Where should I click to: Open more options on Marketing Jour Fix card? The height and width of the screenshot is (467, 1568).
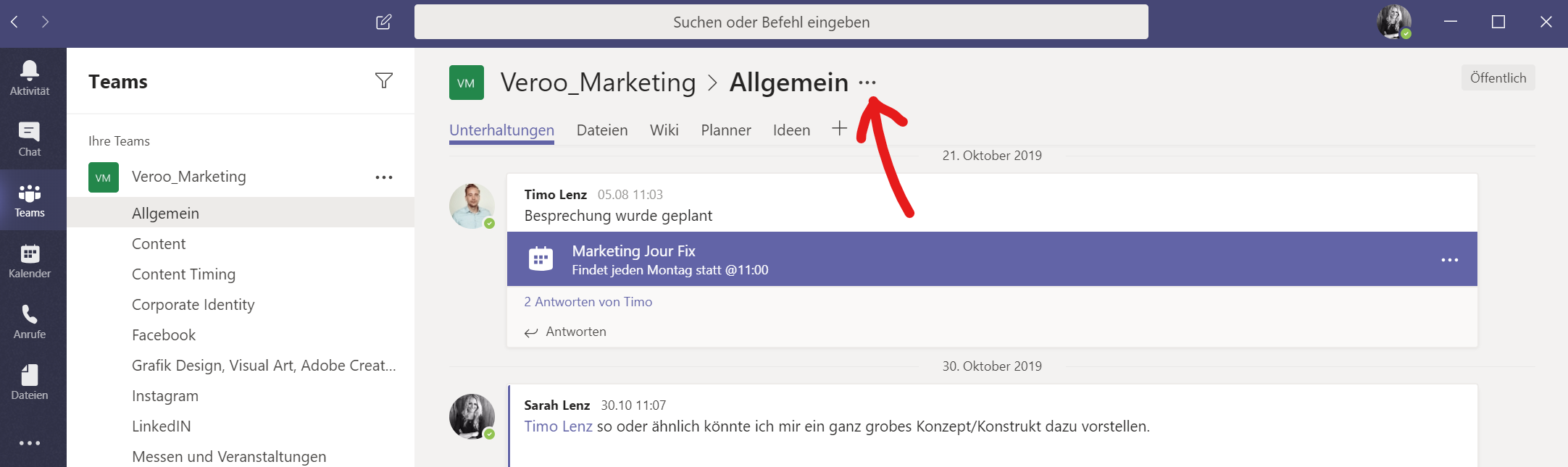click(x=1449, y=260)
